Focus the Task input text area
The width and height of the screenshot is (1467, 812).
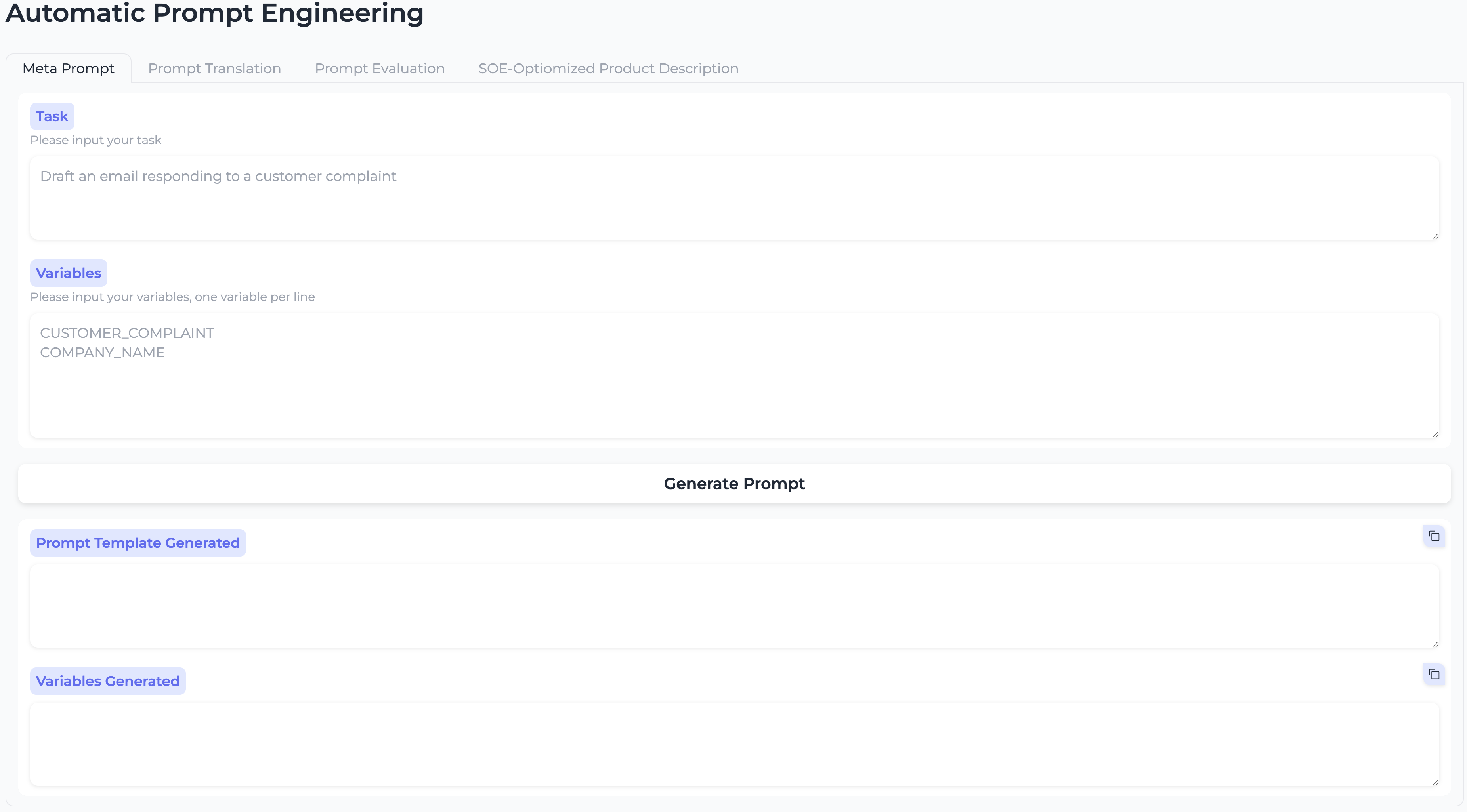[733, 198]
